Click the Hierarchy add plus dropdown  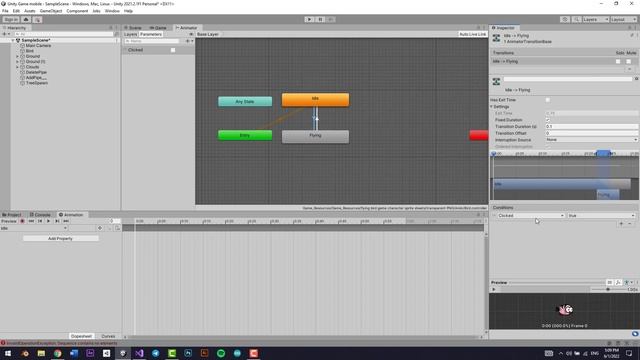tap(6, 34)
